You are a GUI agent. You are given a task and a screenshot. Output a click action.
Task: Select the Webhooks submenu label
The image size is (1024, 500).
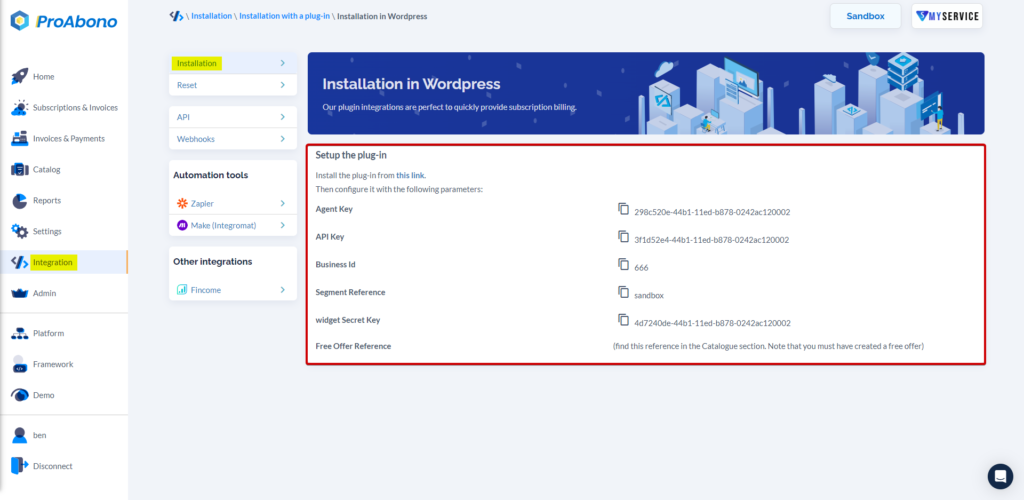(x=196, y=139)
